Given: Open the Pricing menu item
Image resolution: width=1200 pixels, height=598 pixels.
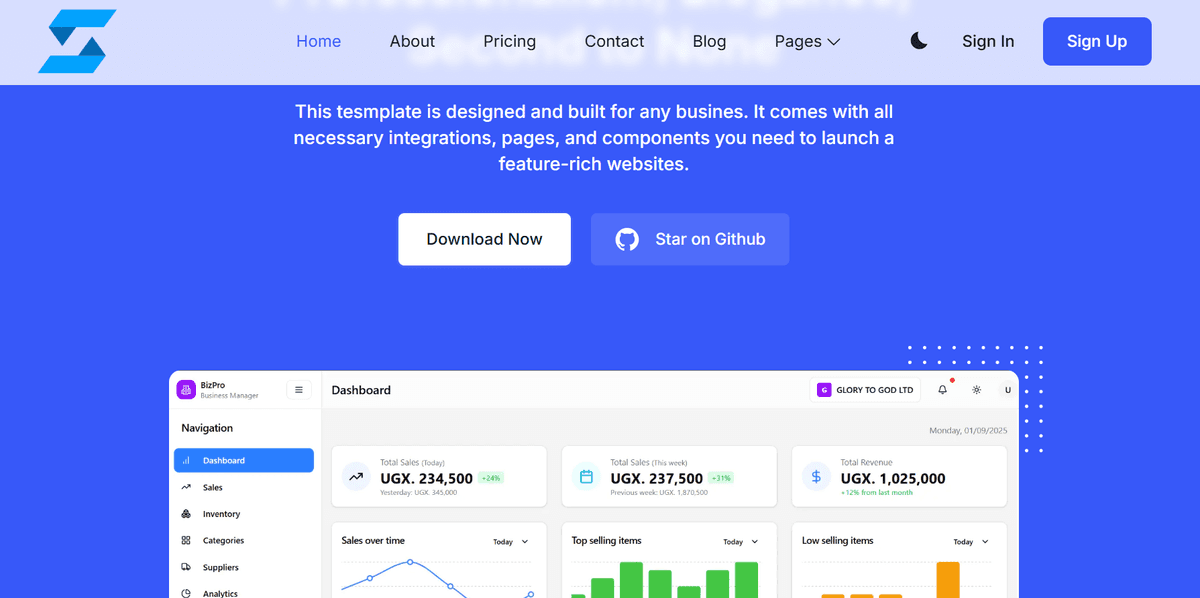Looking at the screenshot, I should coord(509,41).
